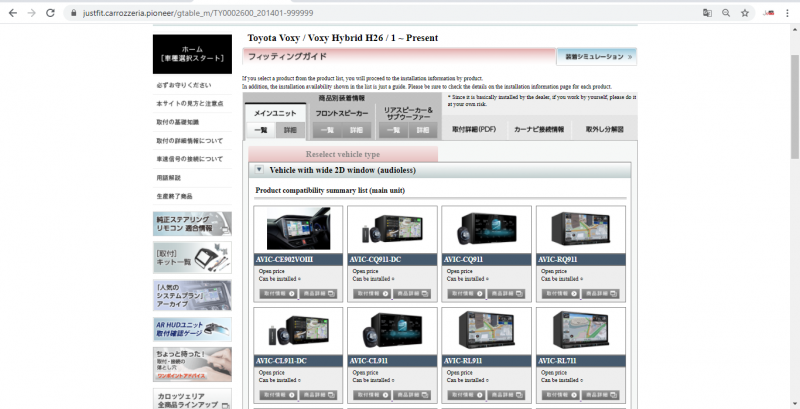Open カーナビ接続情報 tab
The height and width of the screenshot is (409, 800).
539,130
